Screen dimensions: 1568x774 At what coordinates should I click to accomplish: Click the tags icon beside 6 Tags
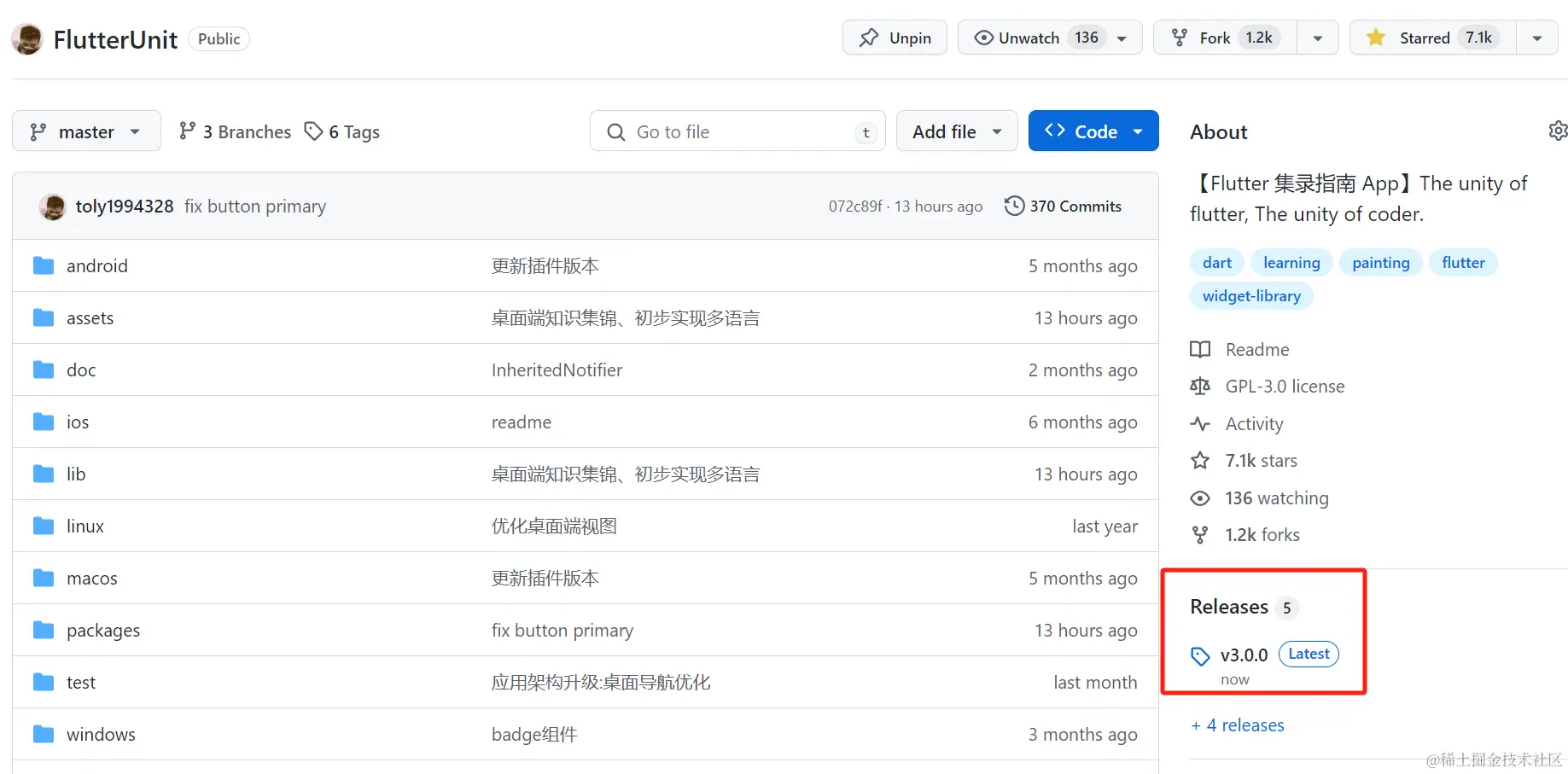tap(313, 131)
